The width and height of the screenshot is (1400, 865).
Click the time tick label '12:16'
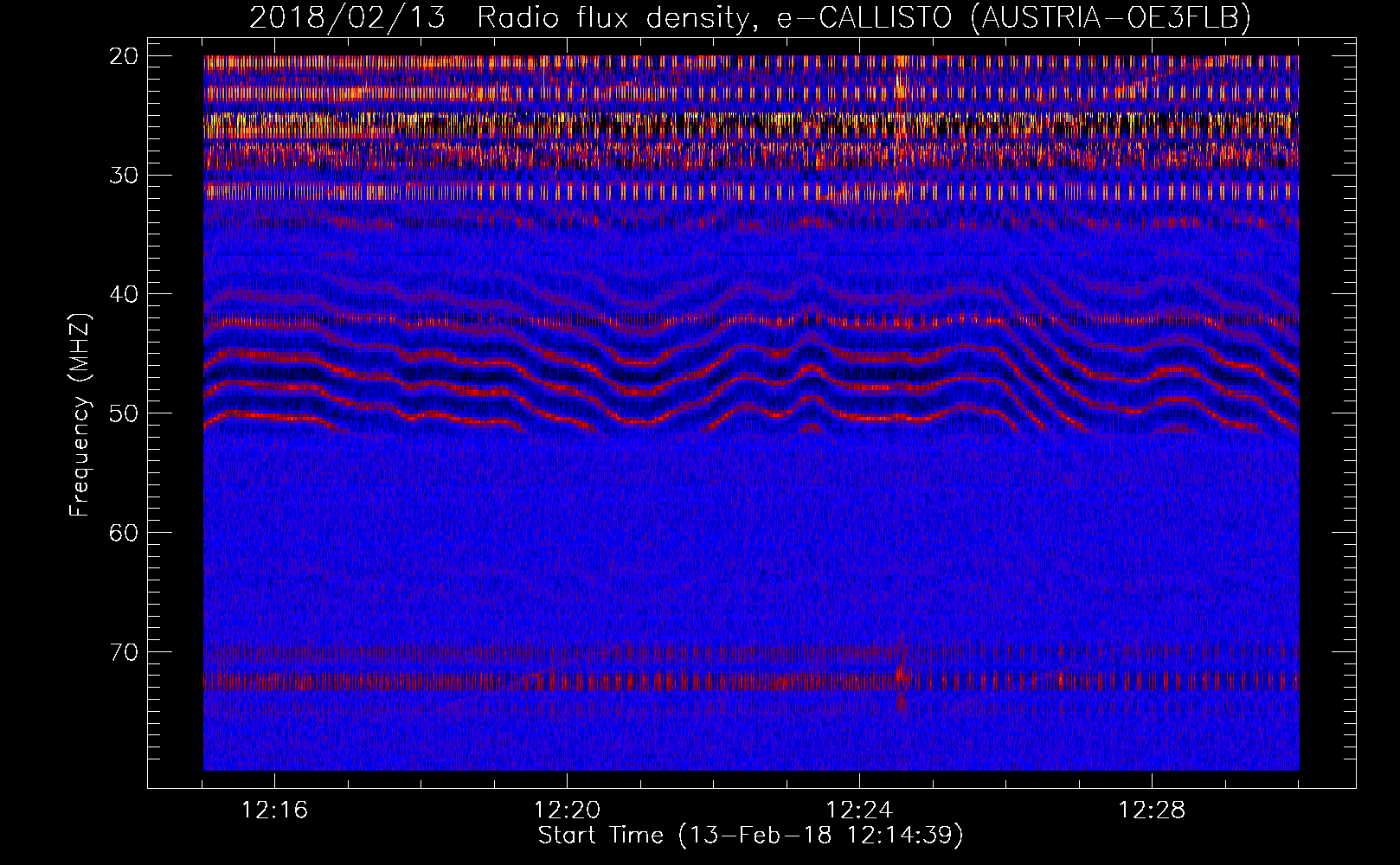[x=274, y=811]
